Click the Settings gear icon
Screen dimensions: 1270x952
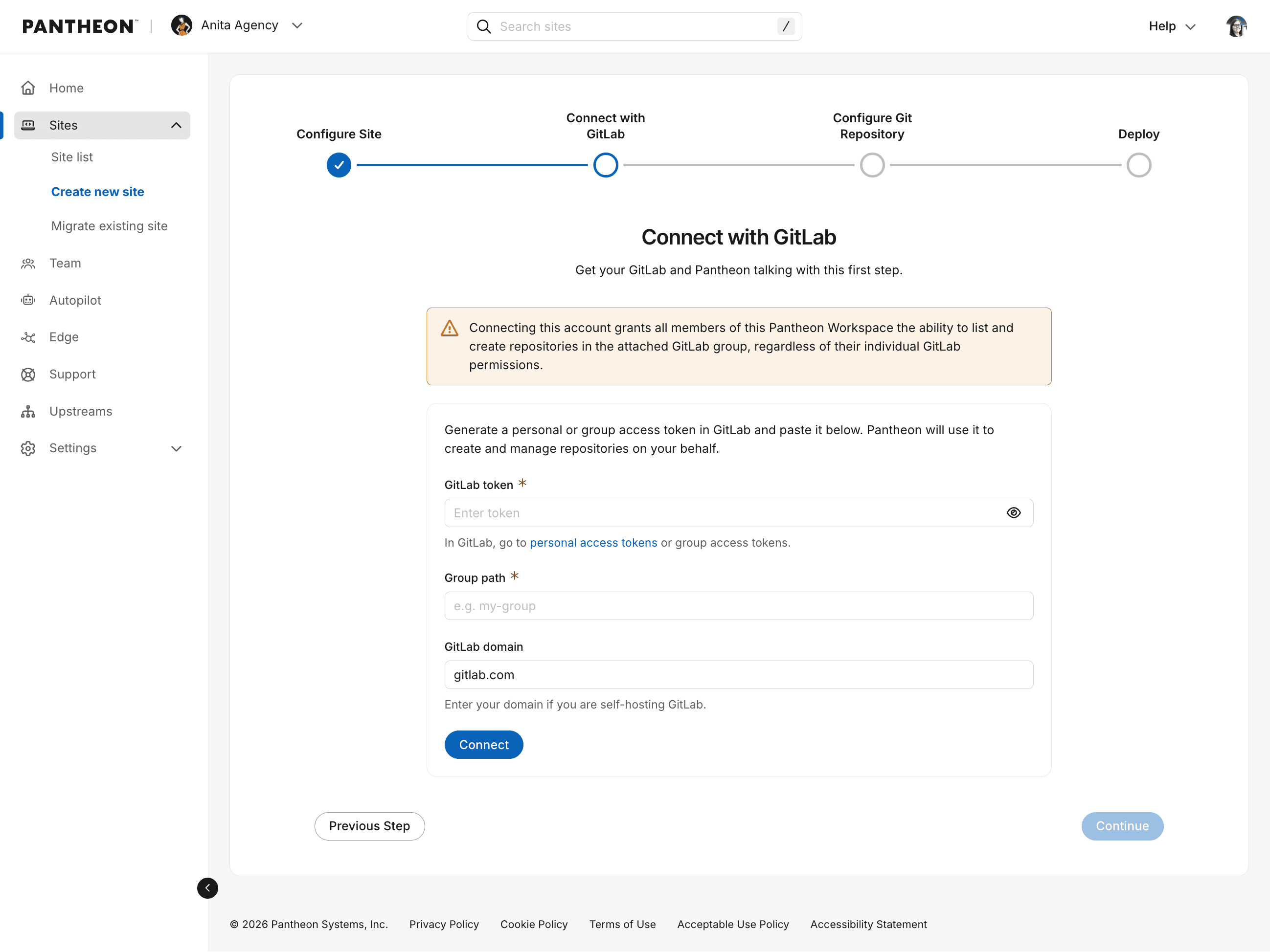pos(28,448)
